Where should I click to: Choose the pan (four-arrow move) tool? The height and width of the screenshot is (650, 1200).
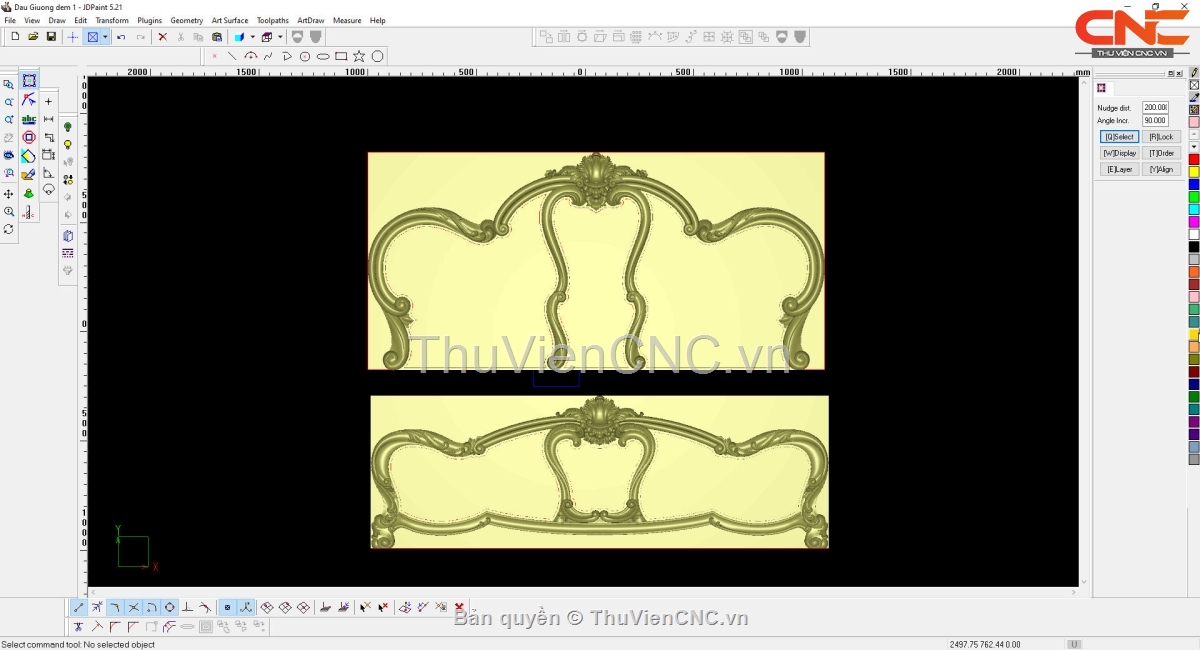pos(9,194)
